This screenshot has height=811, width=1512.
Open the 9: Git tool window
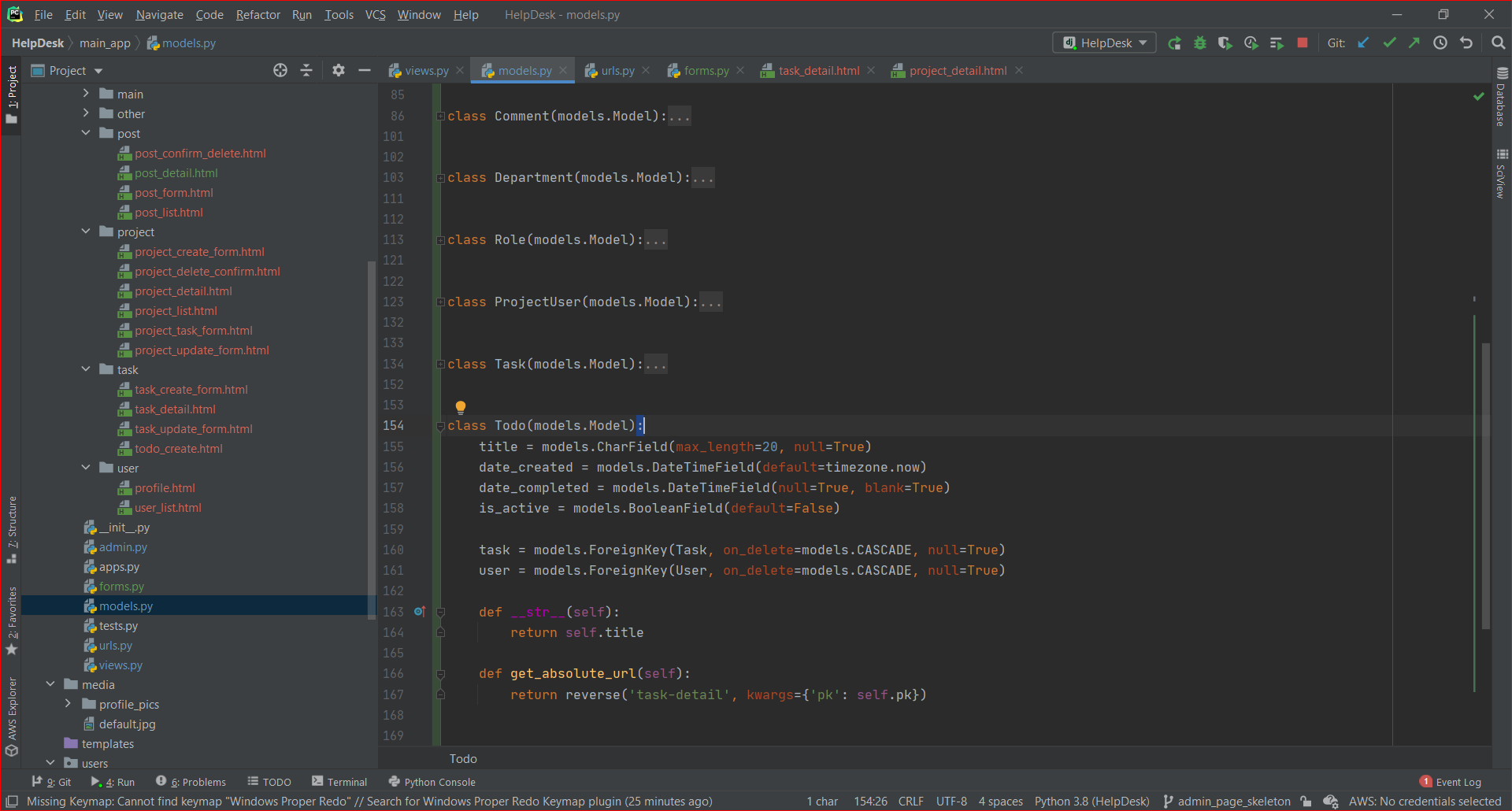pyautogui.click(x=51, y=782)
